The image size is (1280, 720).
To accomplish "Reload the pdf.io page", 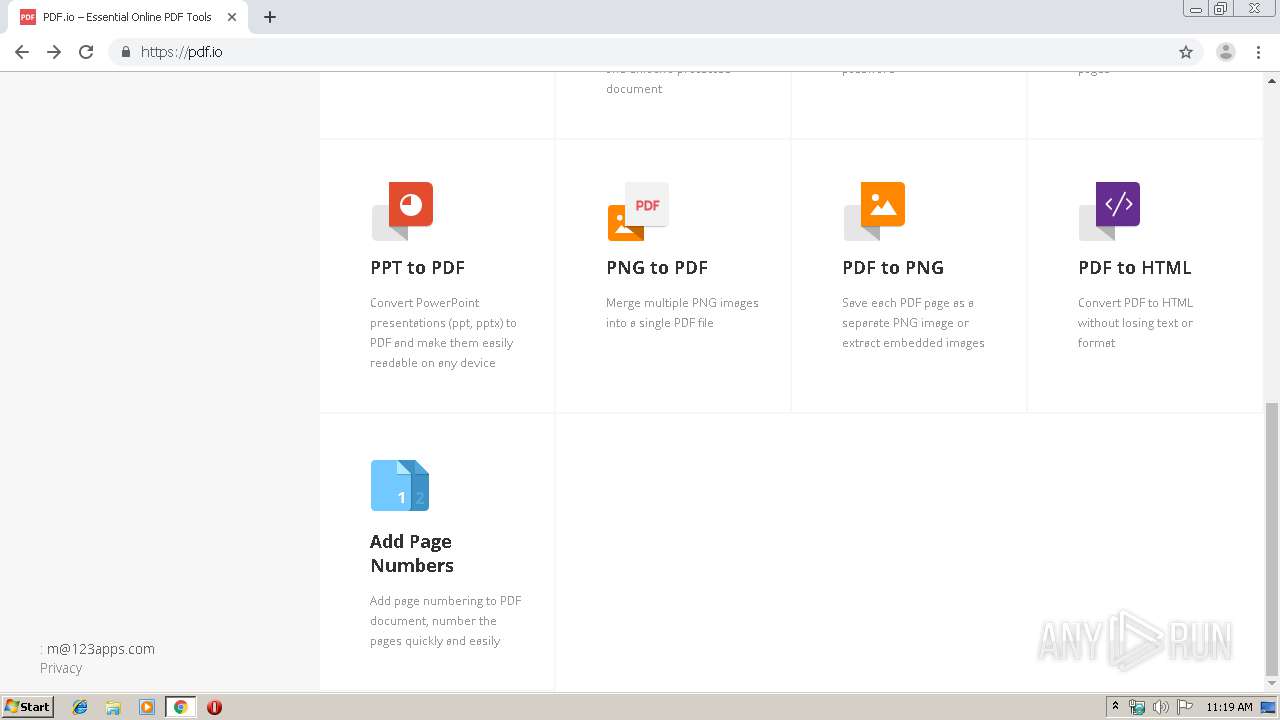I will point(86,52).
